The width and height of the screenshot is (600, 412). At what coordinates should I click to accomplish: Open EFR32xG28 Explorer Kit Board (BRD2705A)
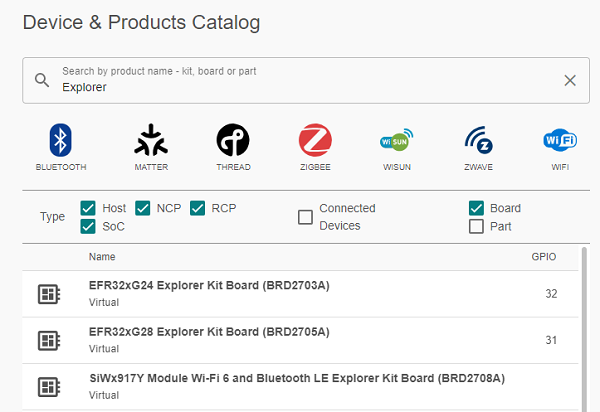209,332
